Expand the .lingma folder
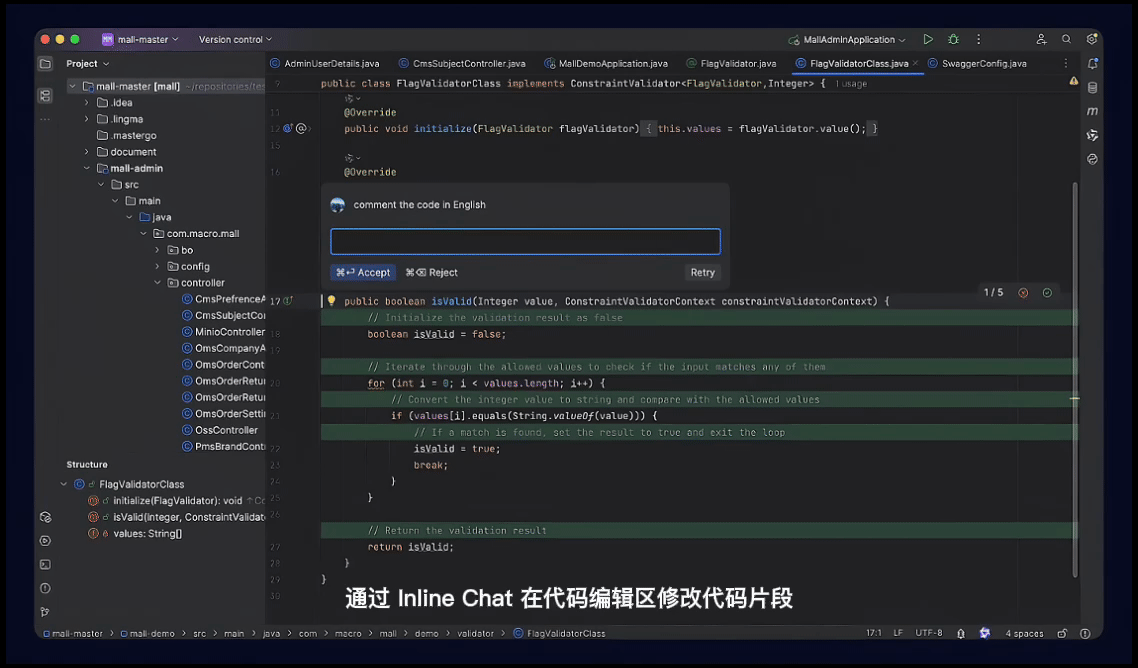The height and width of the screenshot is (668, 1138). coord(86,119)
